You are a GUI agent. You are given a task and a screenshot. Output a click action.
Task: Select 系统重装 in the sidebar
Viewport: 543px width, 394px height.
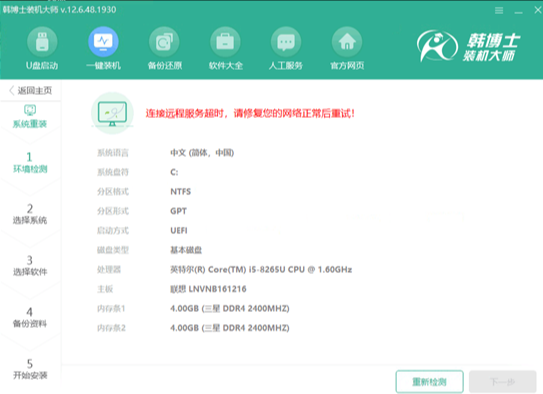[x=30, y=117]
